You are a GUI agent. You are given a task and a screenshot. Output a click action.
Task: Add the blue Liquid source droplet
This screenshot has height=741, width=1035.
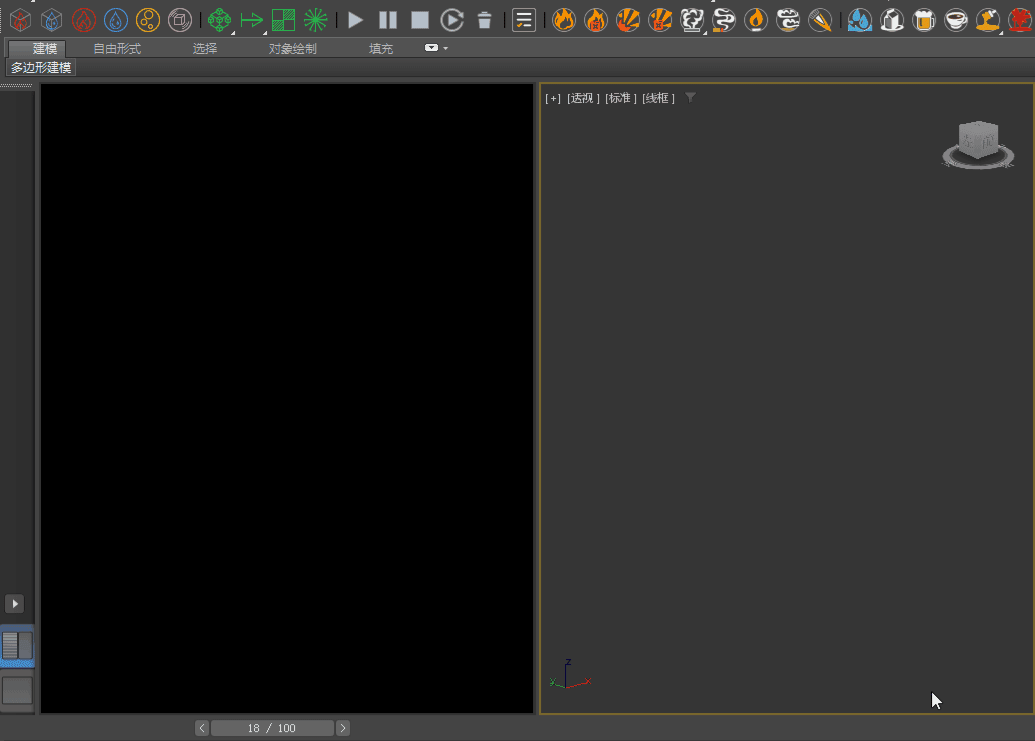pos(116,20)
